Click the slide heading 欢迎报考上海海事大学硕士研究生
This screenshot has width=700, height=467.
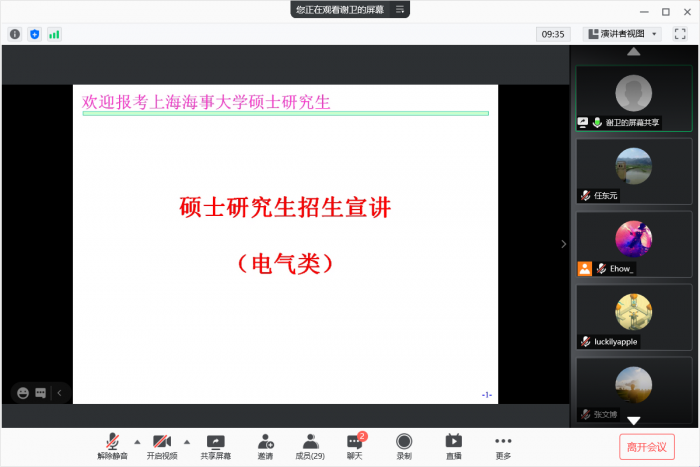click(206, 102)
